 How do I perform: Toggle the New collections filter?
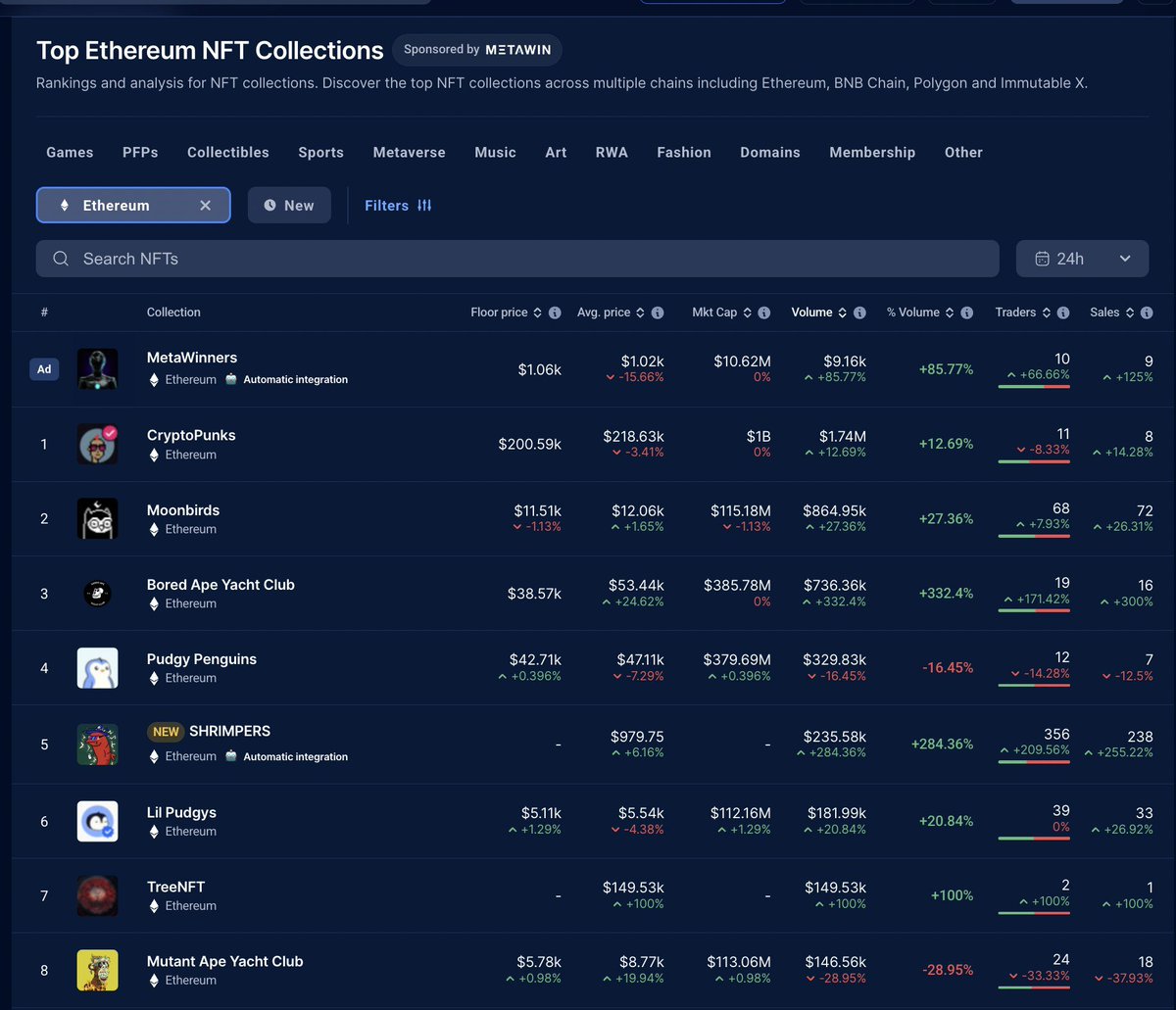[x=289, y=206]
